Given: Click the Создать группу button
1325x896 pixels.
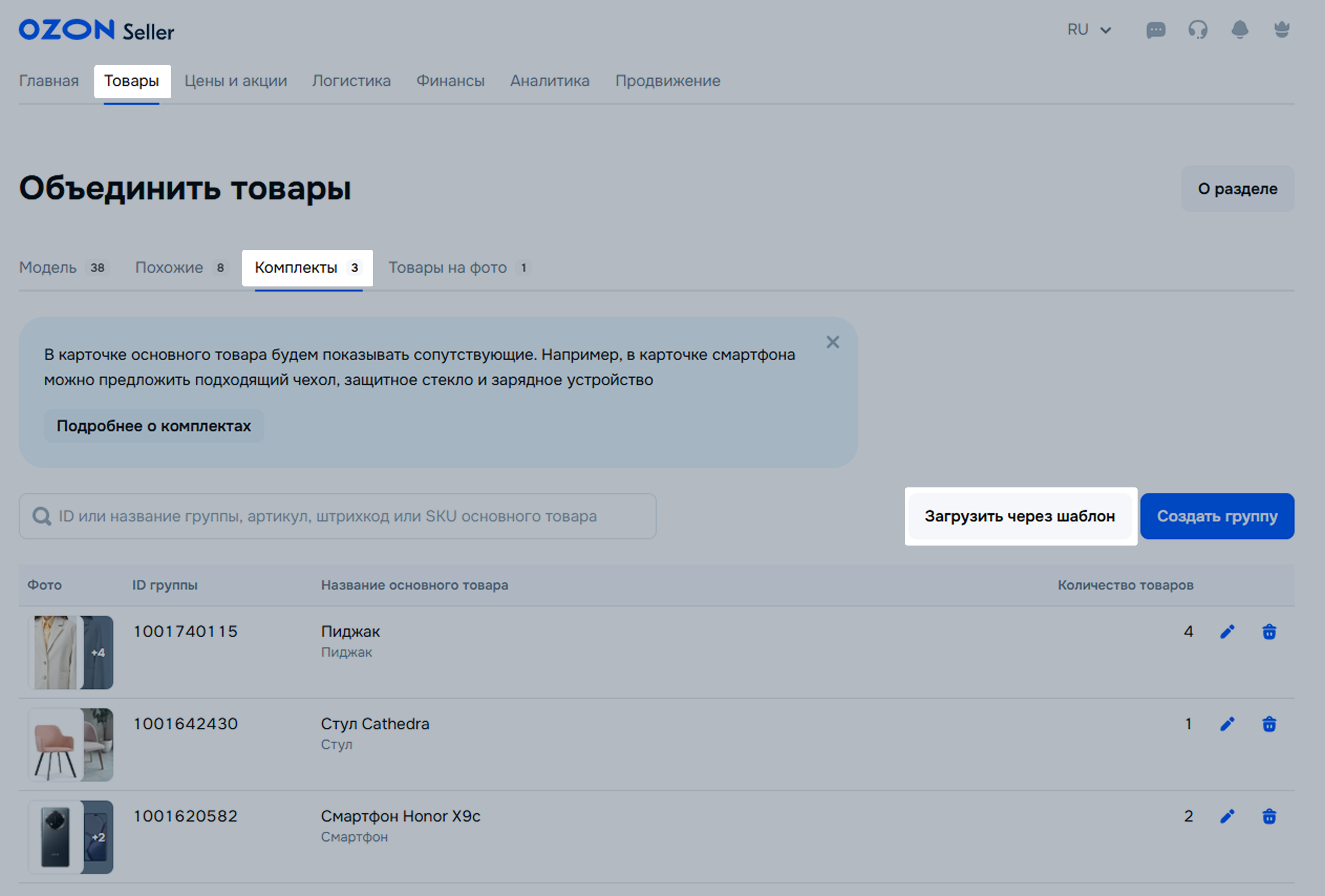Looking at the screenshot, I should coord(1217,516).
